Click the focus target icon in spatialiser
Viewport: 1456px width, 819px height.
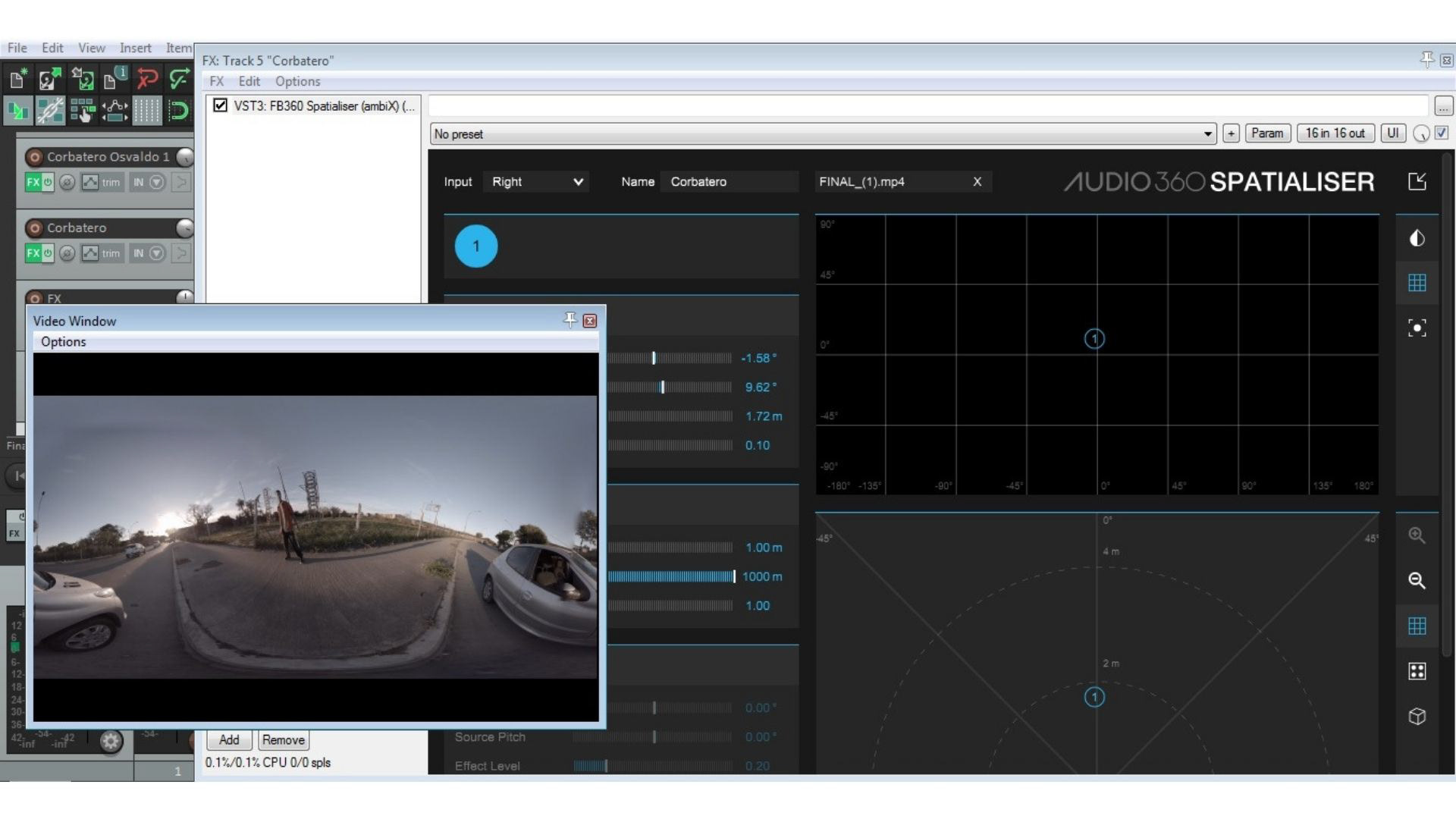click(x=1417, y=328)
